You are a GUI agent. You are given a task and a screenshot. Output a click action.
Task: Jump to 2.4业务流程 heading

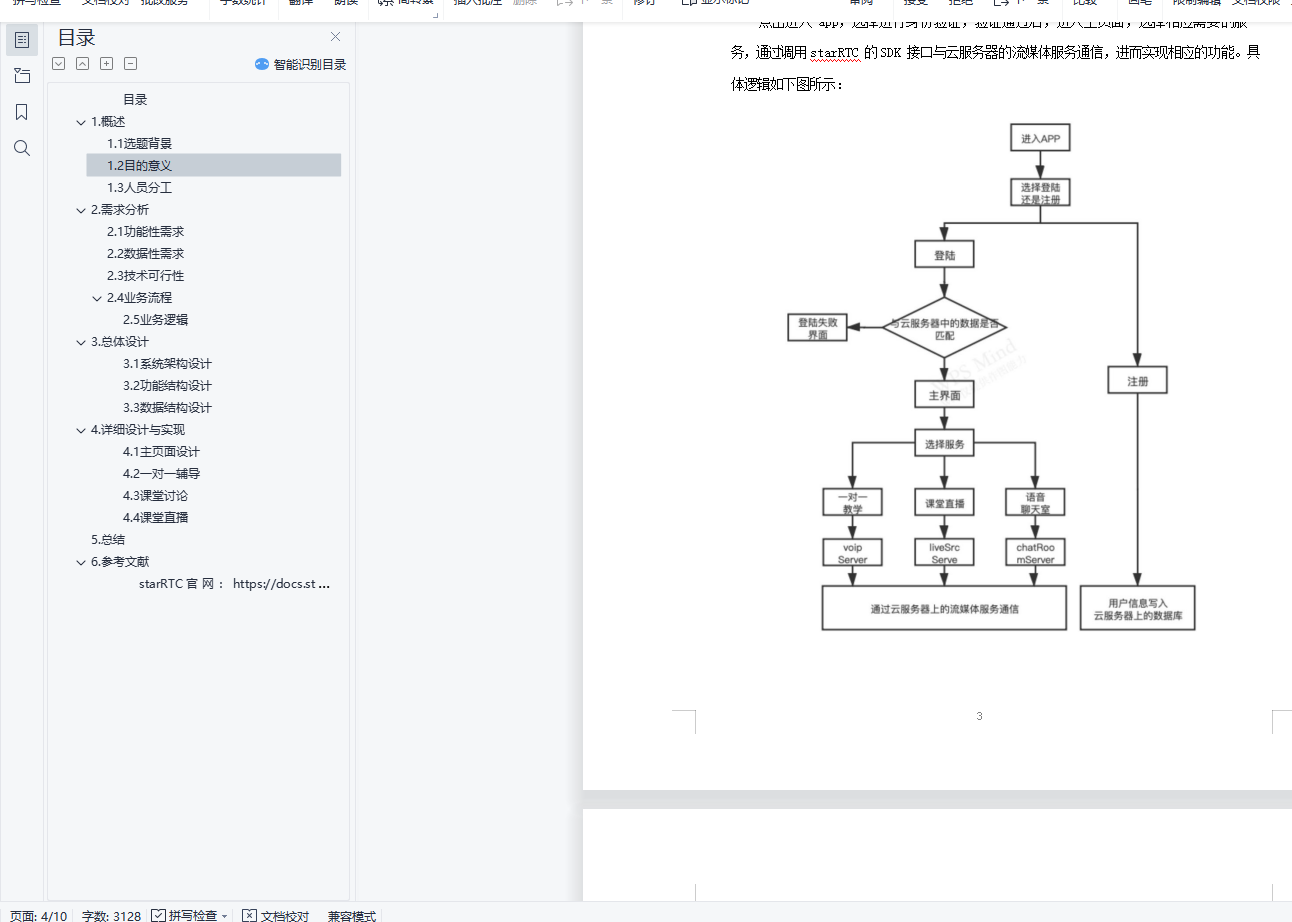(139, 298)
